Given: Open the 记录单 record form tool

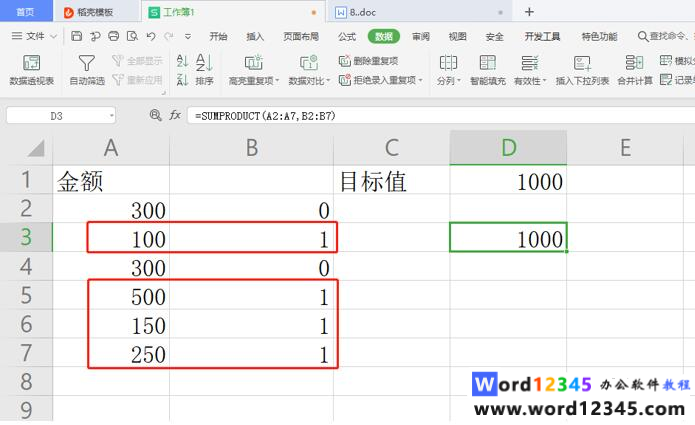Looking at the screenshot, I should click(677, 80).
